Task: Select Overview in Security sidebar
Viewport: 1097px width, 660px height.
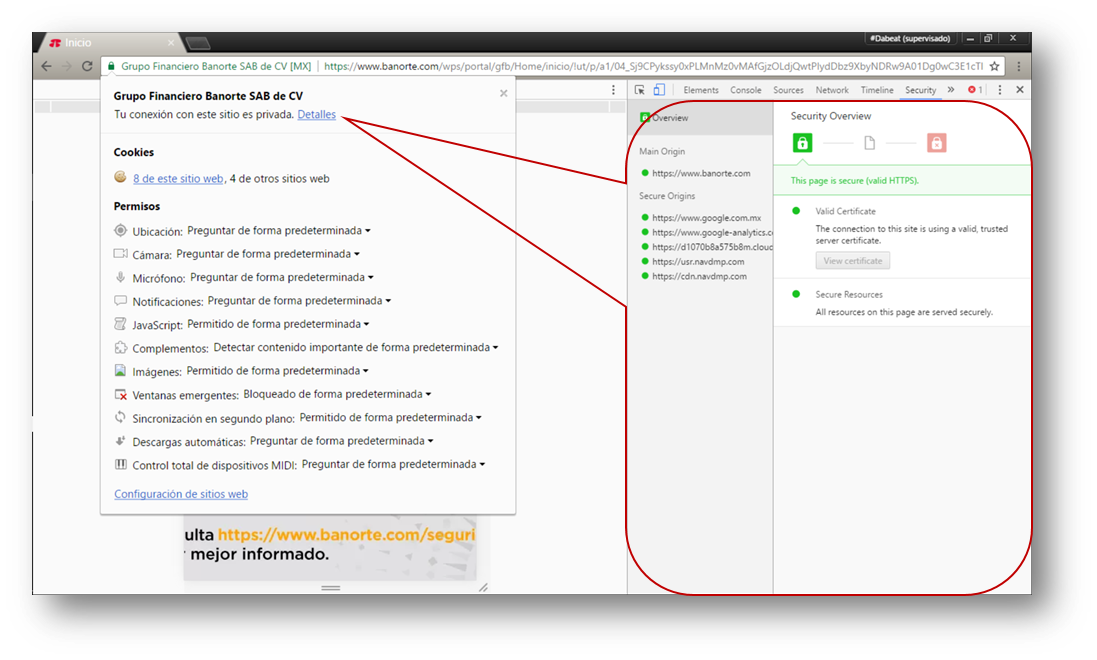Action: click(700, 118)
